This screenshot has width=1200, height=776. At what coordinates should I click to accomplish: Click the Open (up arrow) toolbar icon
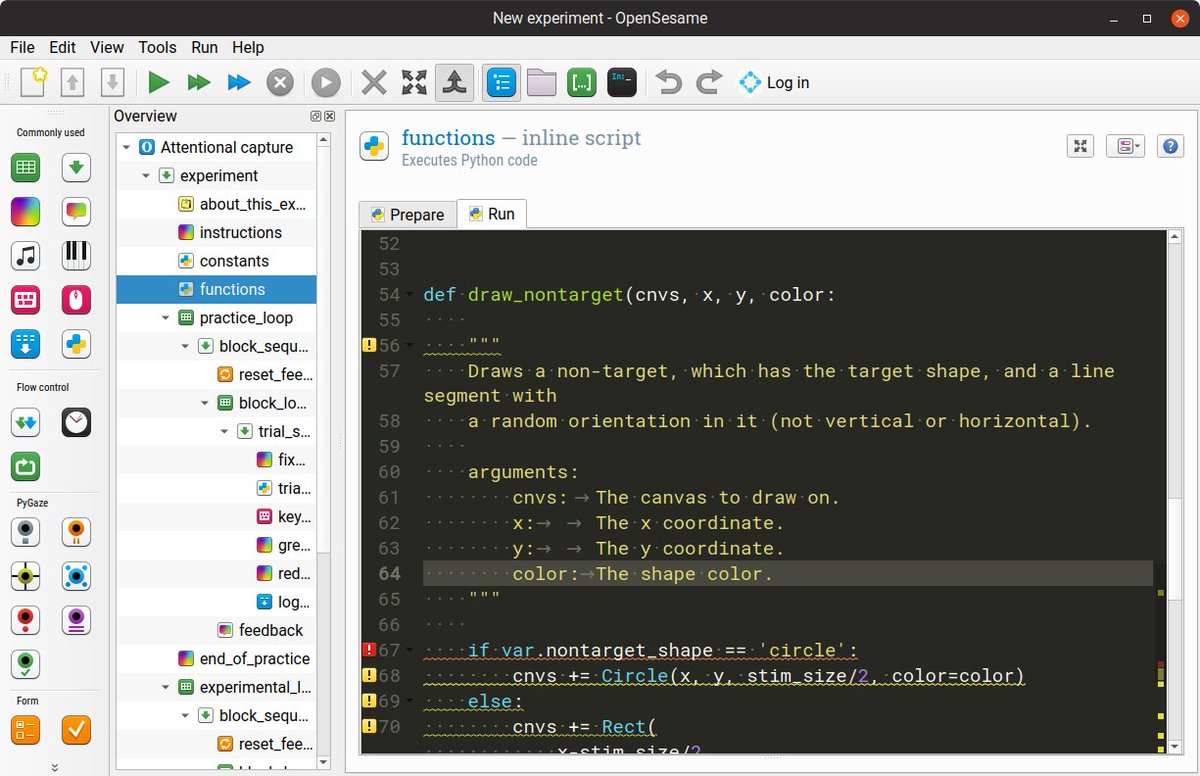(x=73, y=82)
